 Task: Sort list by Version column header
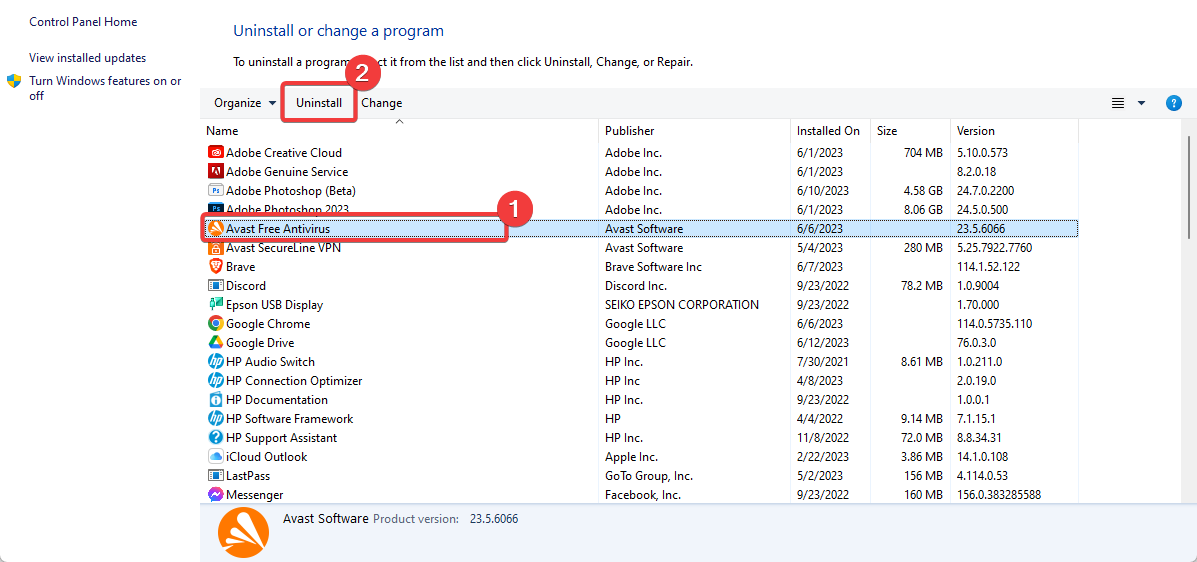click(976, 131)
